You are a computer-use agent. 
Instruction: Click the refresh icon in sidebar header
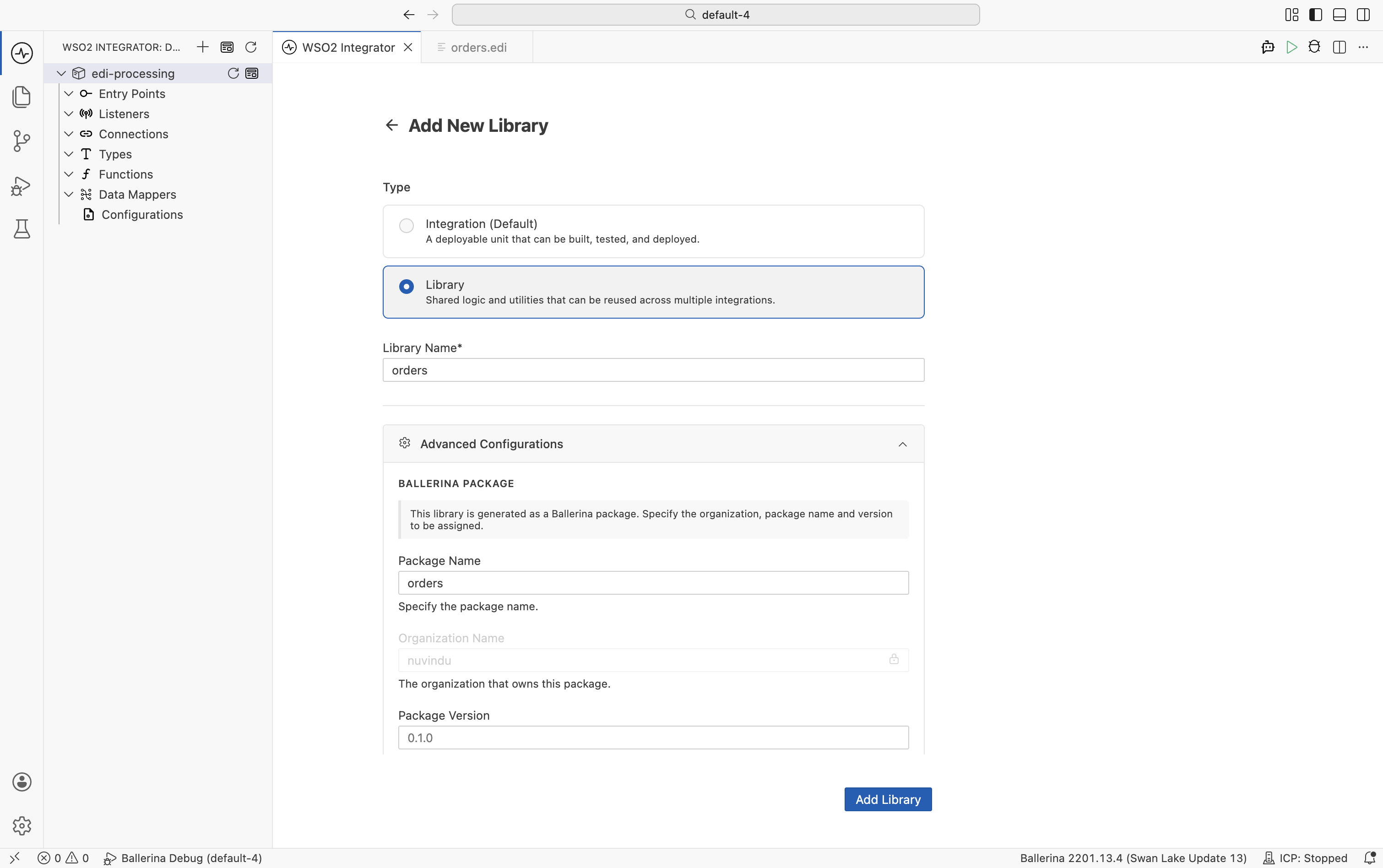pyautogui.click(x=251, y=47)
